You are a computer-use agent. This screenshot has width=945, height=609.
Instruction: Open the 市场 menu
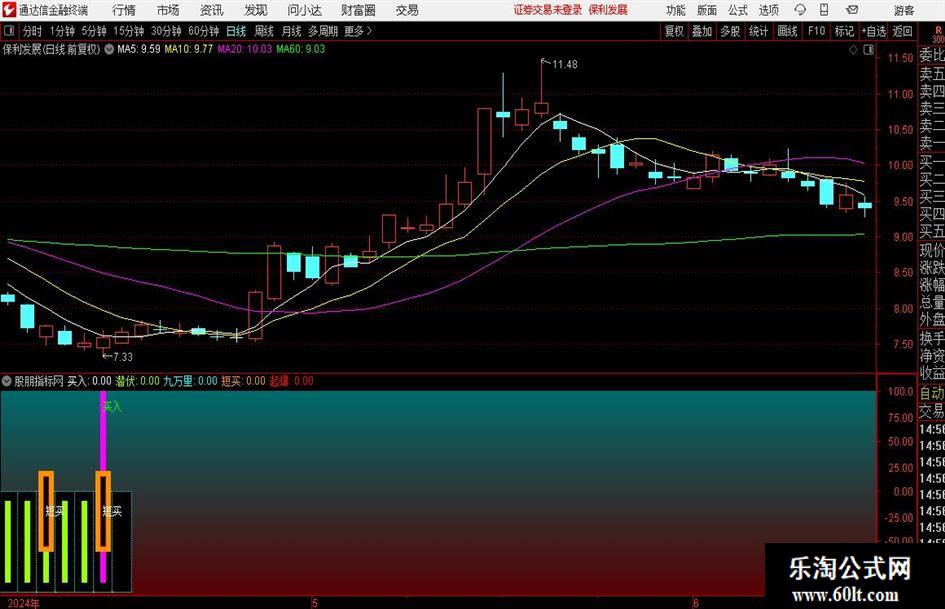[x=168, y=10]
